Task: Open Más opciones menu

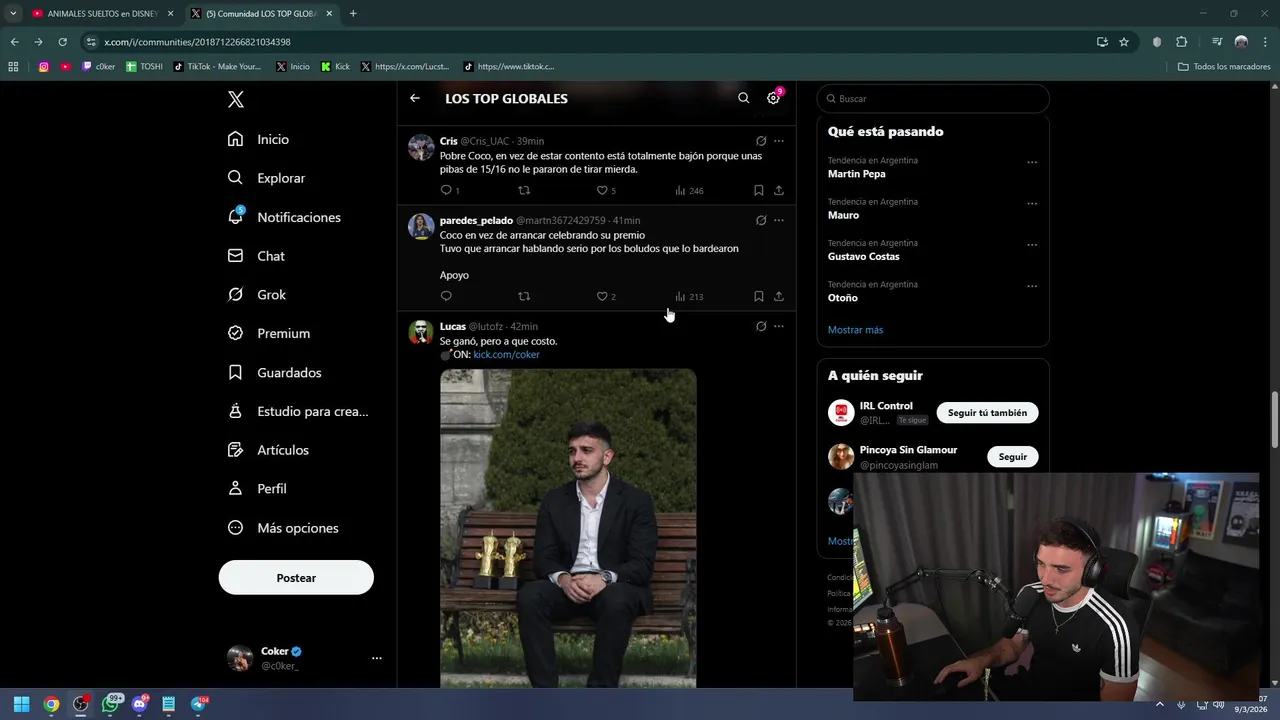Action: click(283, 528)
